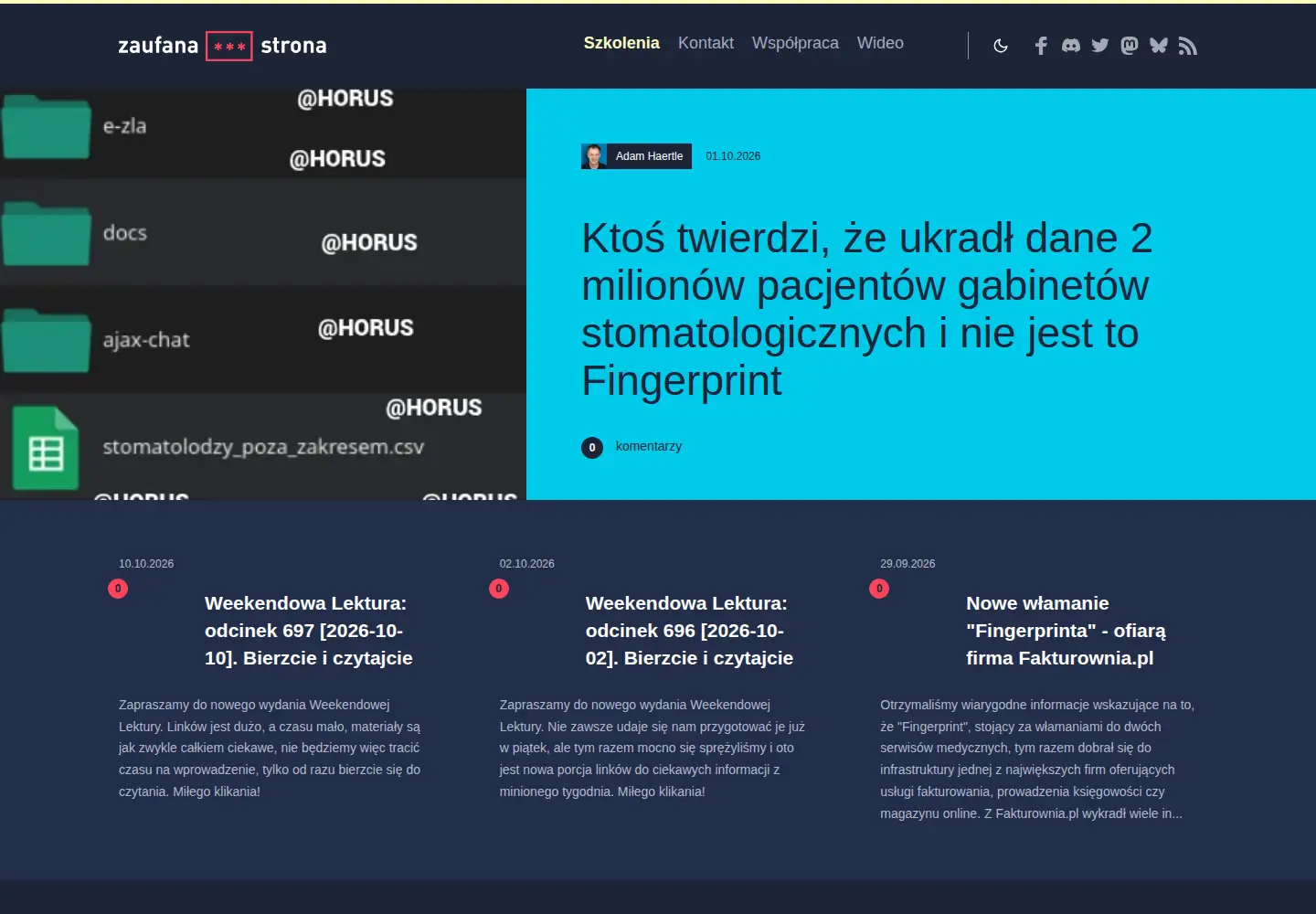Open Współpraca menu item
The width and height of the screenshot is (1316, 914).
click(795, 43)
